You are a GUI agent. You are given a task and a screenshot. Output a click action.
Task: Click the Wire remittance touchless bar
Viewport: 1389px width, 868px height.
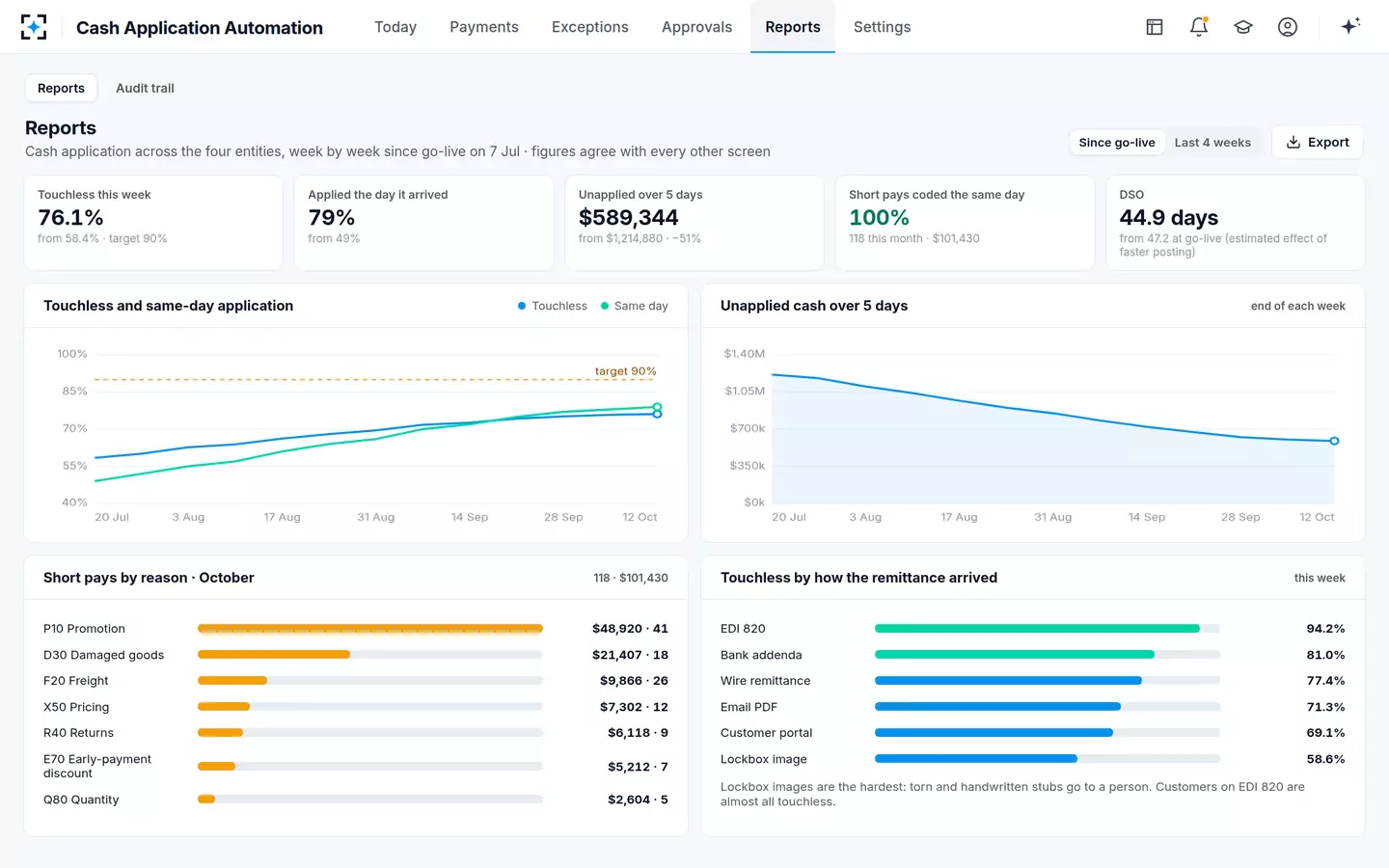pos(1048,681)
